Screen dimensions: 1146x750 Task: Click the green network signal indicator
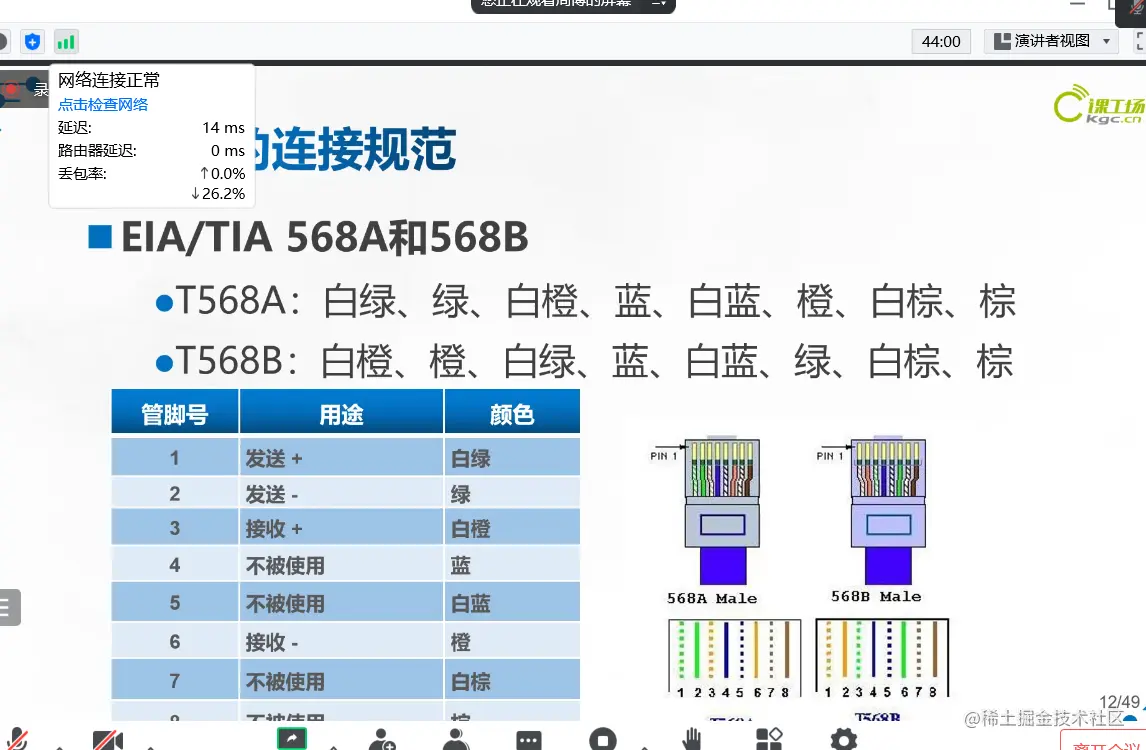[66, 41]
